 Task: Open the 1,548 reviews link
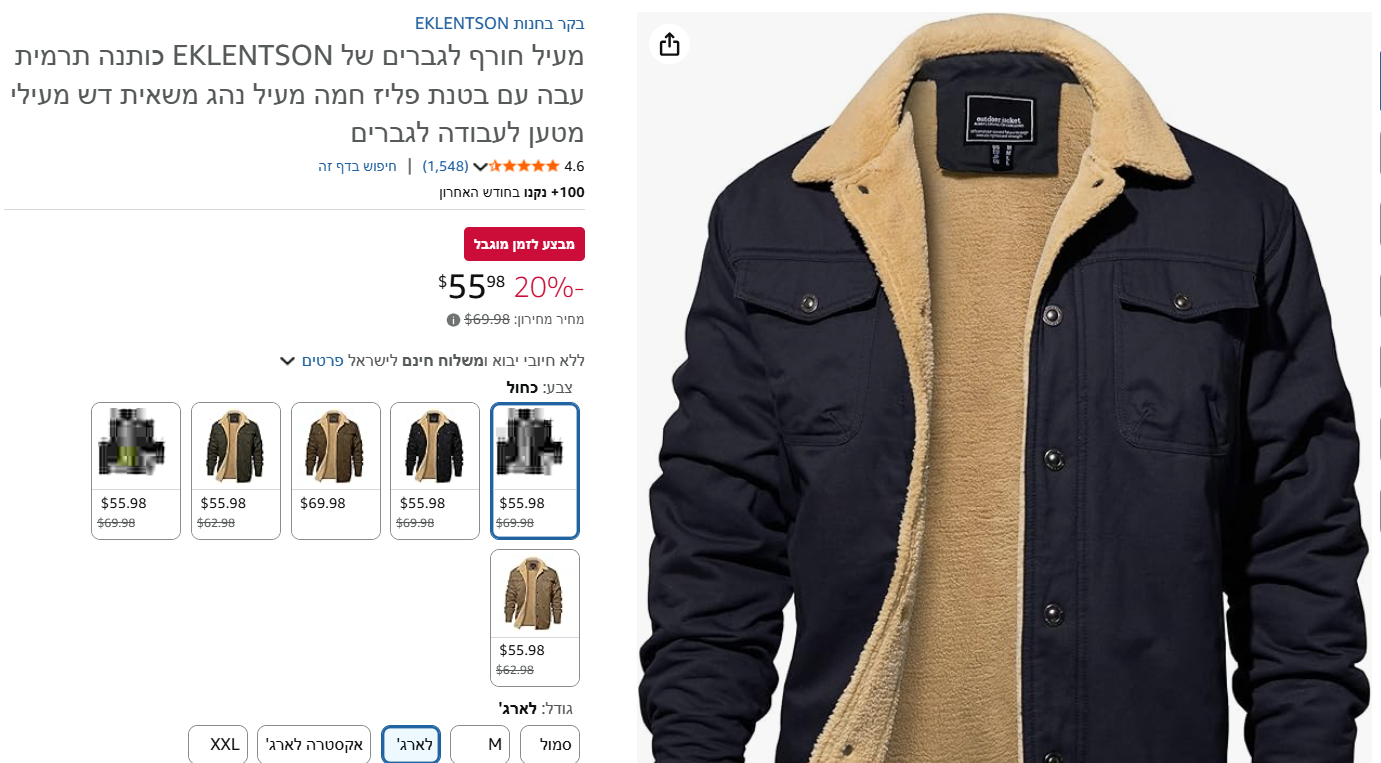click(x=445, y=166)
